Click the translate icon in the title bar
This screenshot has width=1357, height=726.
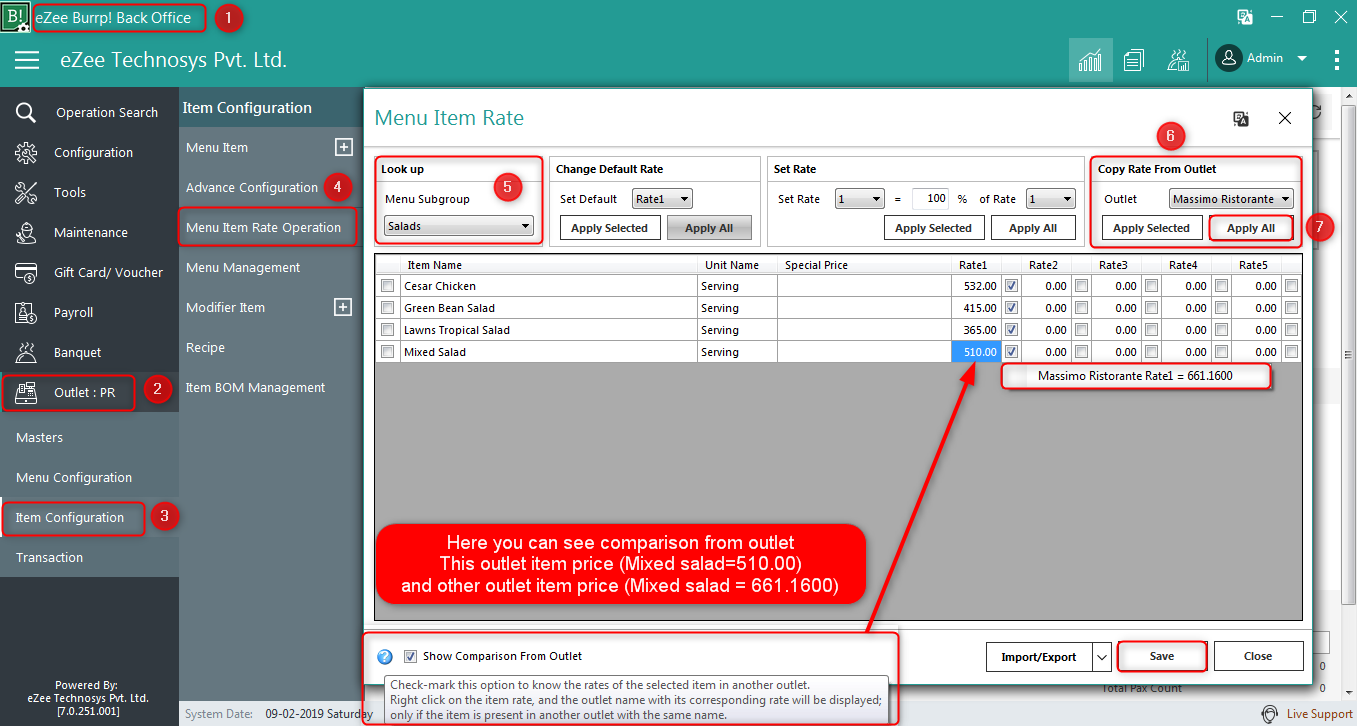1245,17
